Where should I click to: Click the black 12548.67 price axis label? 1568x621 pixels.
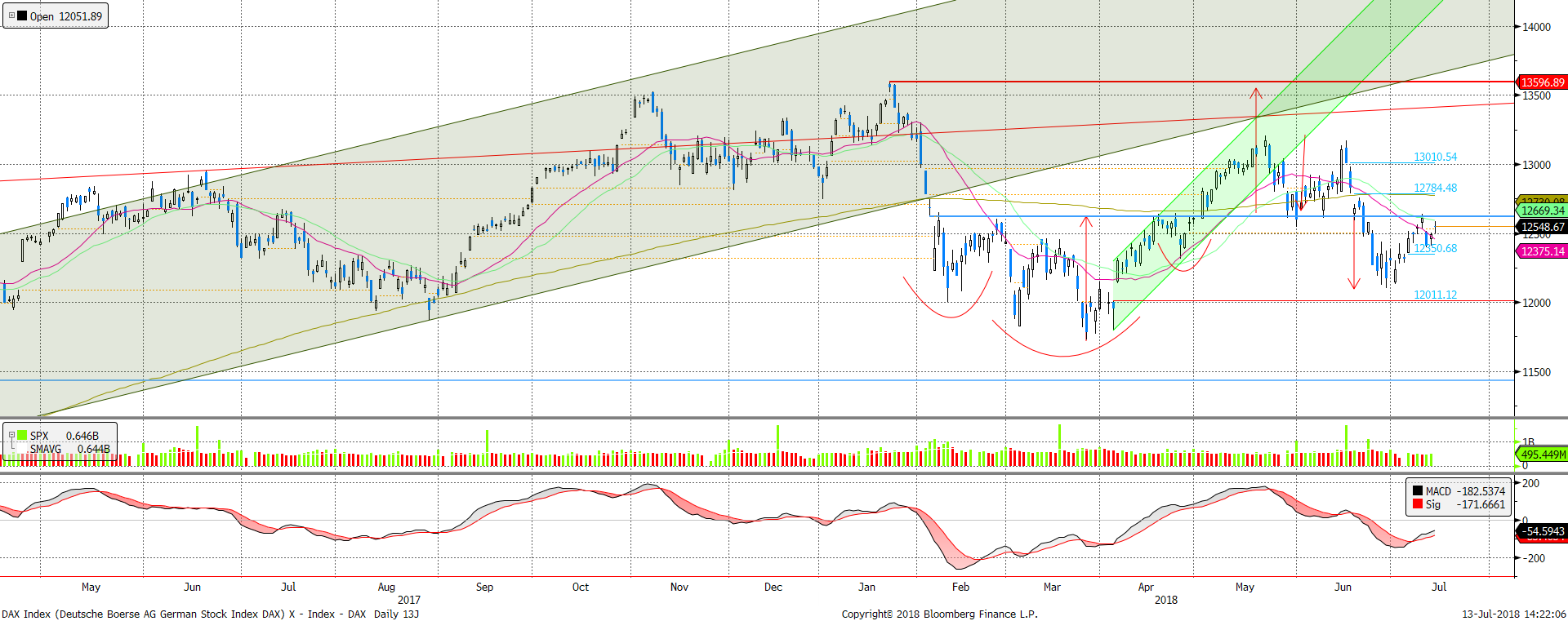click(x=1543, y=227)
